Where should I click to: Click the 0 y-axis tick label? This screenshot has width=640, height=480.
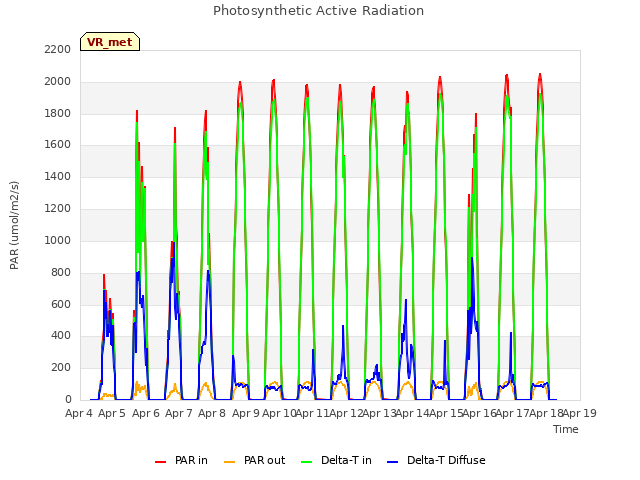click(68, 399)
